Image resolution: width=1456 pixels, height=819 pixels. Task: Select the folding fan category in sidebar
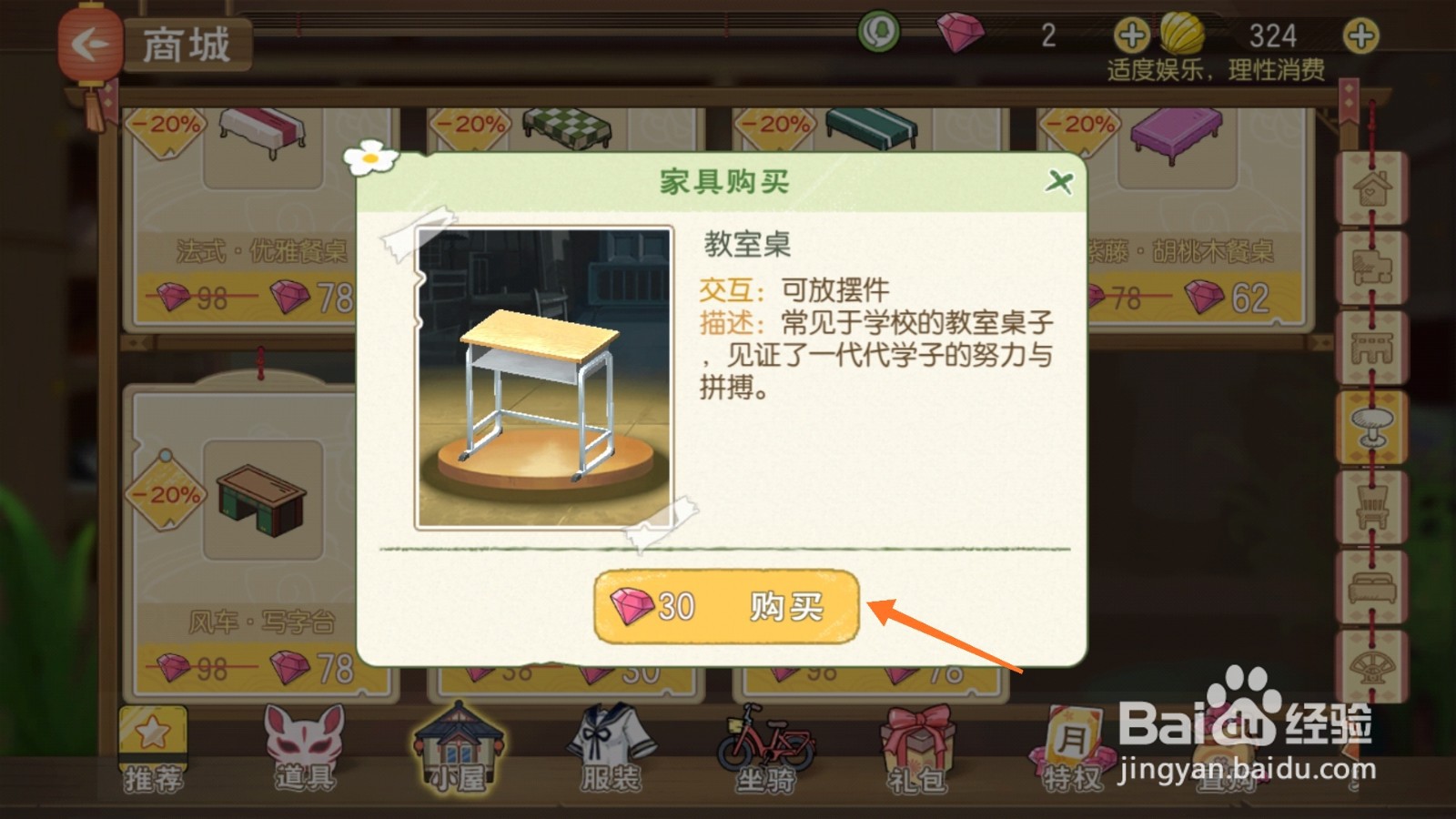pyautogui.click(x=1372, y=665)
